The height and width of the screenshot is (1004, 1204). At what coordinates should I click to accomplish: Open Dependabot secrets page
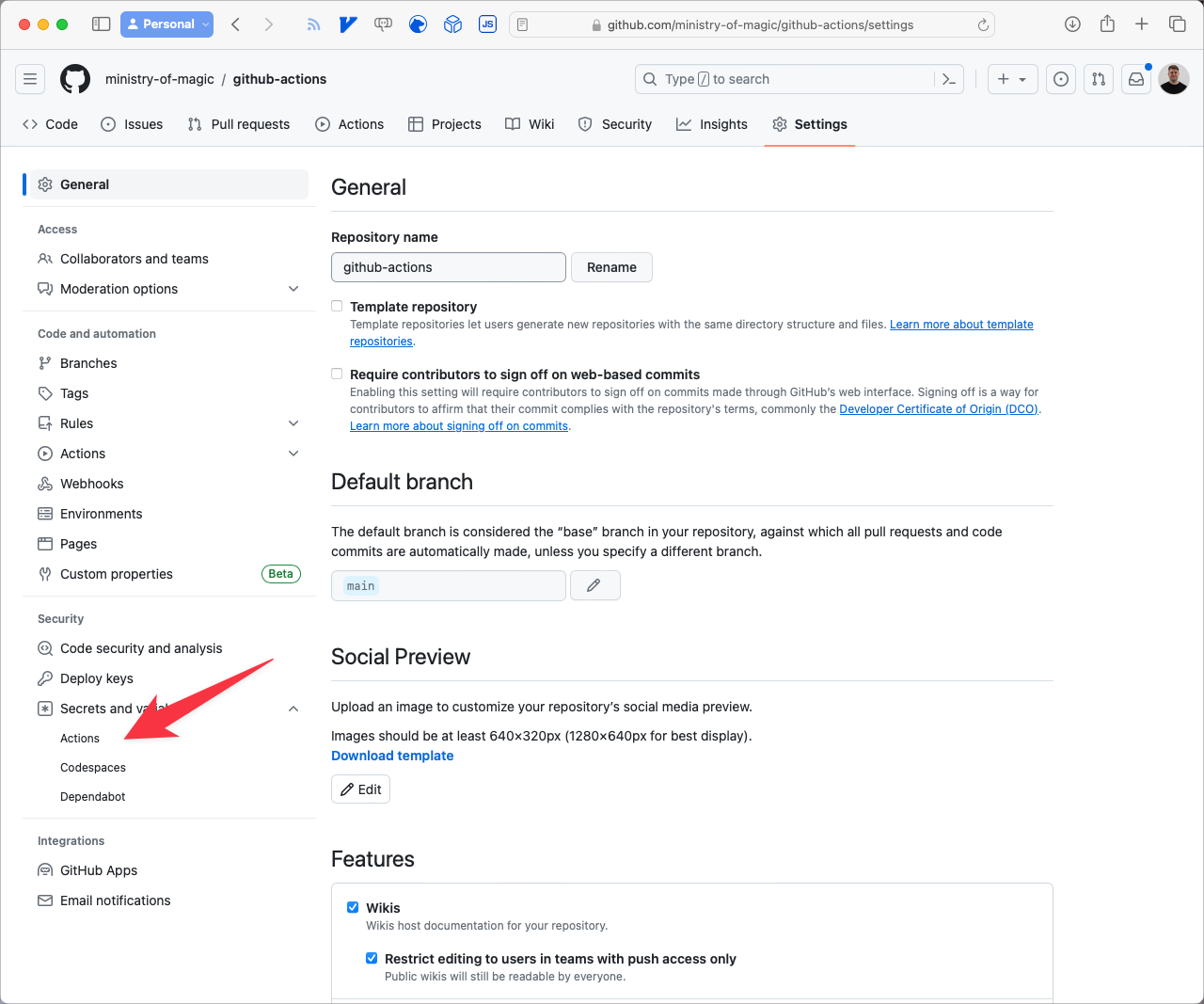pos(93,797)
